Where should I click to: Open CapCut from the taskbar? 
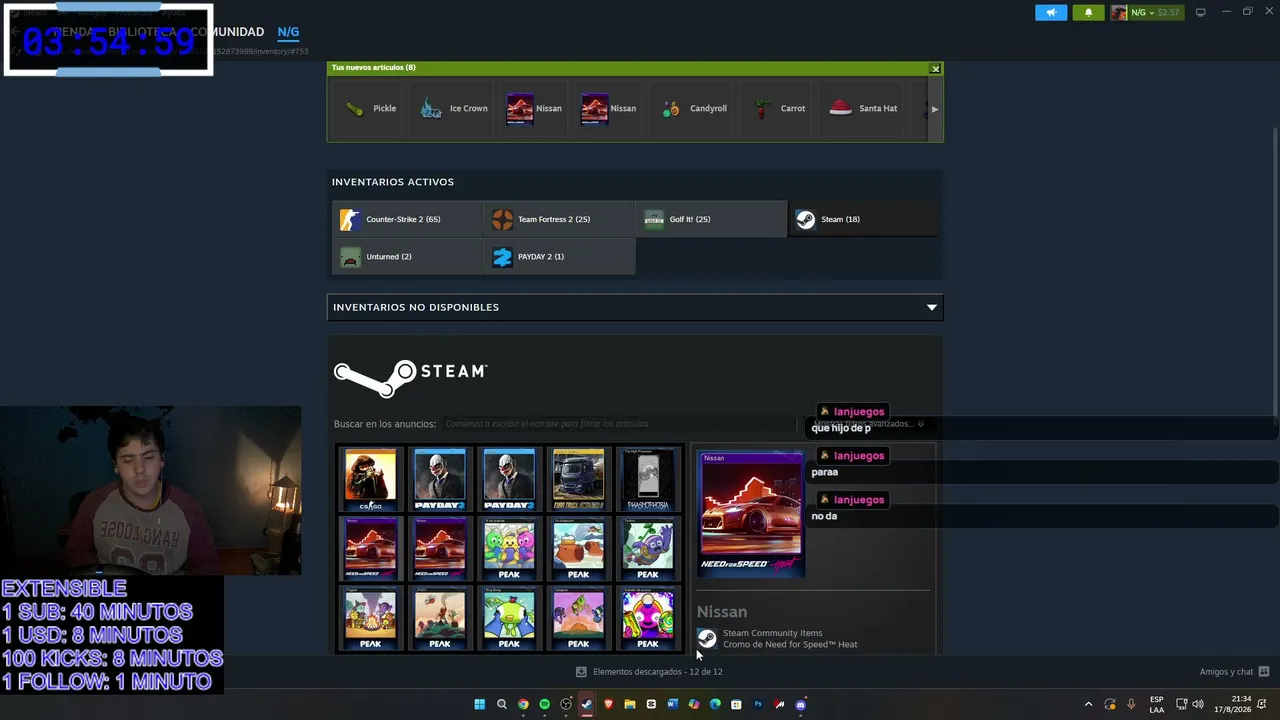point(651,704)
